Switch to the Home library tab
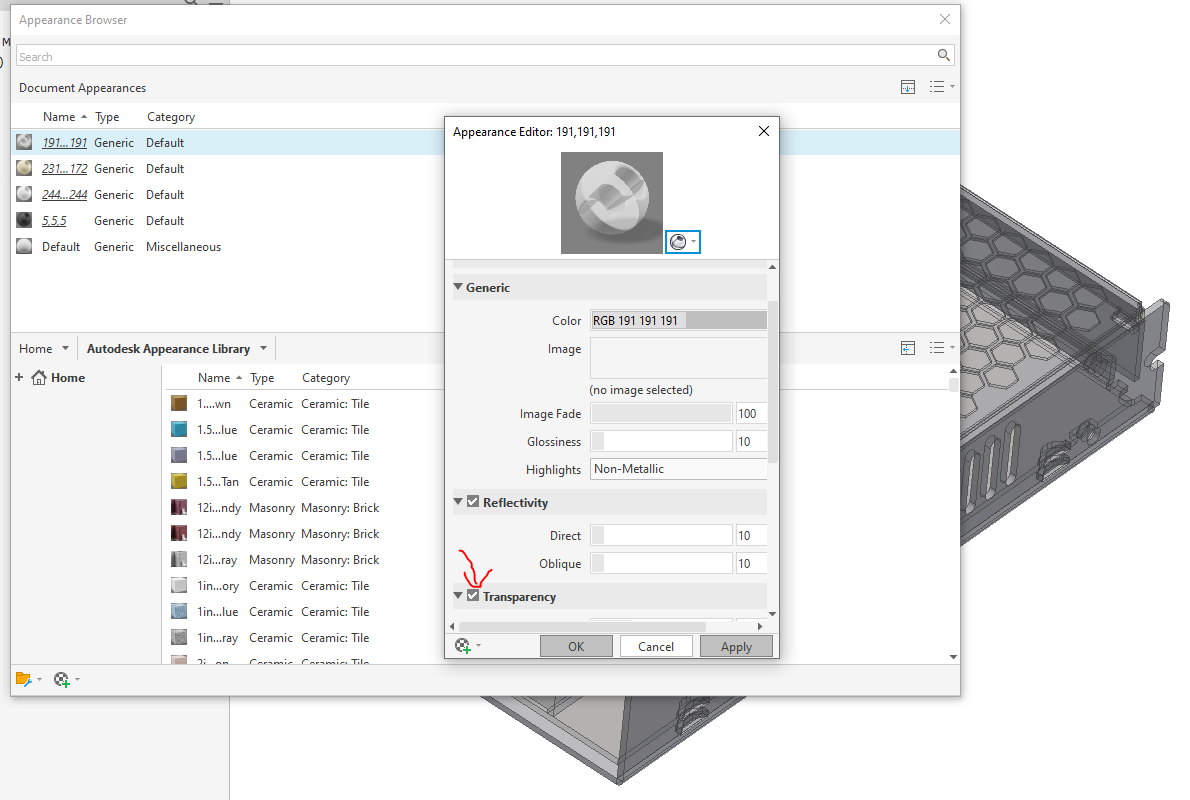Image resolution: width=1190 pixels, height=800 pixels. click(37, 348)
